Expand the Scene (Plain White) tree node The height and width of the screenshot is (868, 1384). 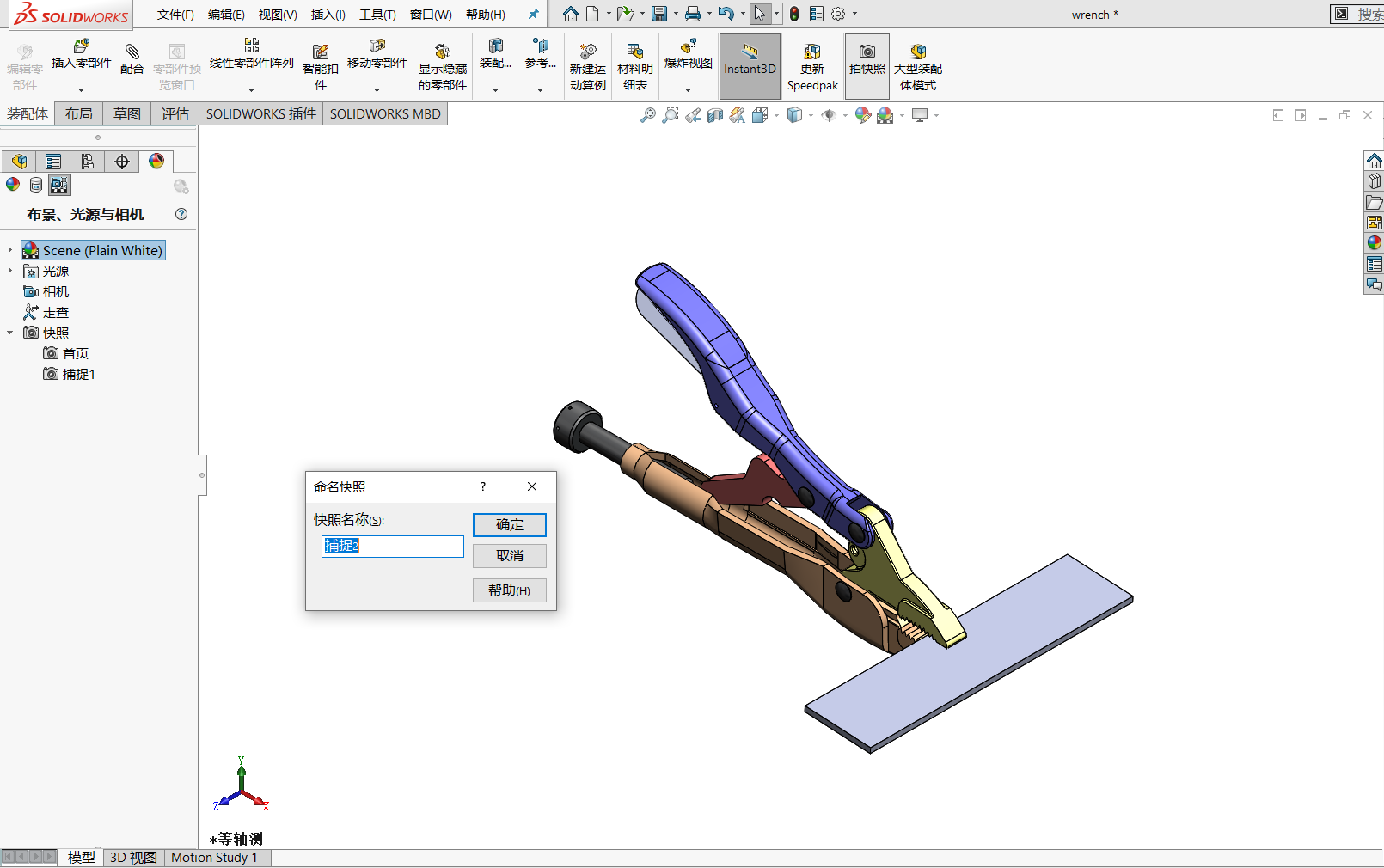pyautogui.click(x=10, y=250)
